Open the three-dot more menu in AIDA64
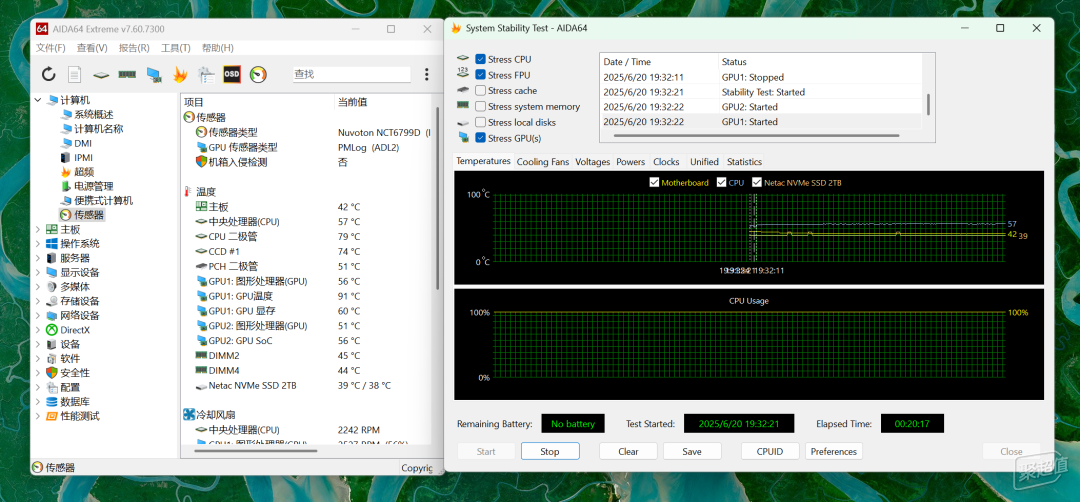 426,74
